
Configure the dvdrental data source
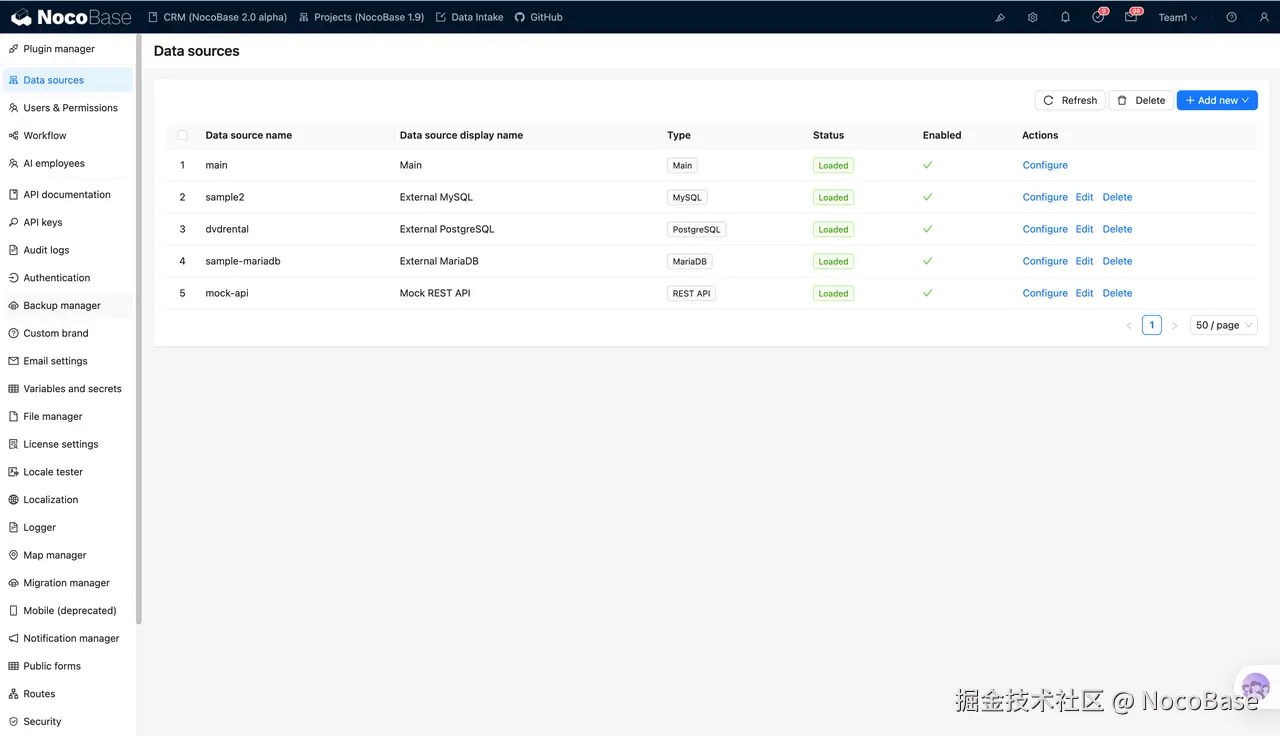tap(1045, 229)
